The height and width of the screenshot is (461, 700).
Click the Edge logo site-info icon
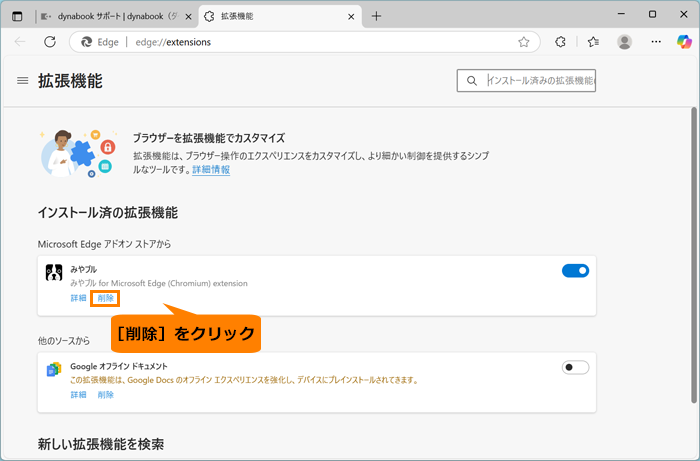pos(87,42)
